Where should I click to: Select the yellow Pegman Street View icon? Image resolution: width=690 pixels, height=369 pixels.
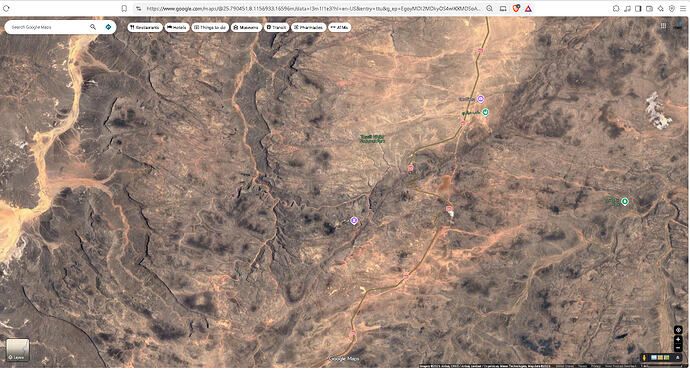(644, 357)
